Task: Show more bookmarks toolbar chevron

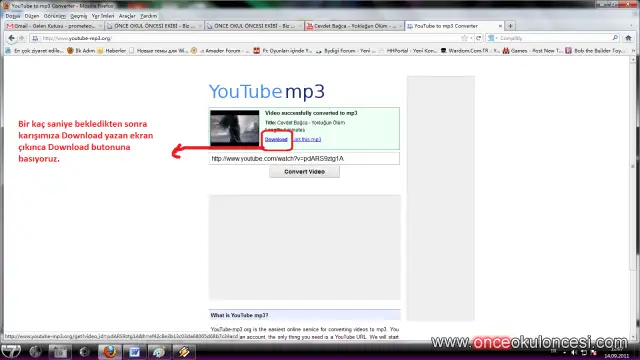Action: pos(633,51)
